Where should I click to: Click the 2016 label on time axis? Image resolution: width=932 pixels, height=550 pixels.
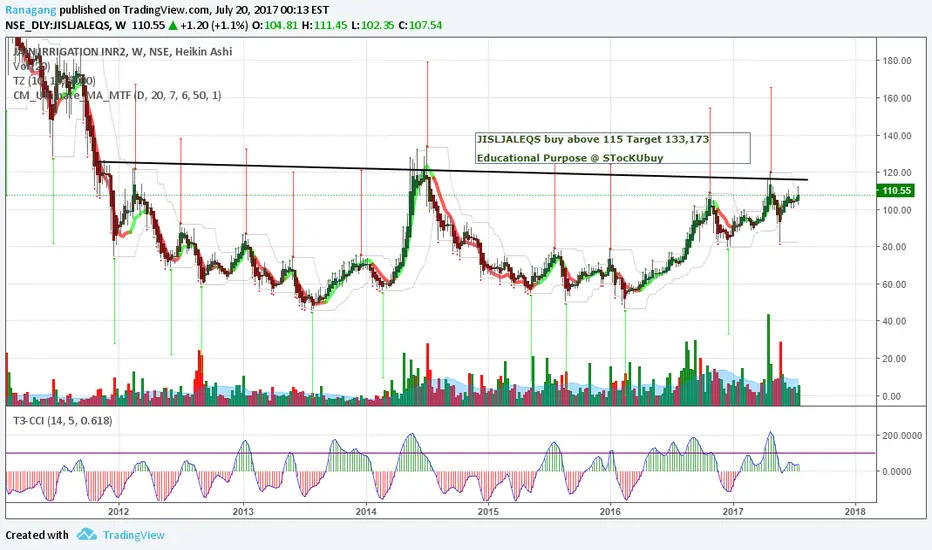pyautogui.click(x=610, y=511)
